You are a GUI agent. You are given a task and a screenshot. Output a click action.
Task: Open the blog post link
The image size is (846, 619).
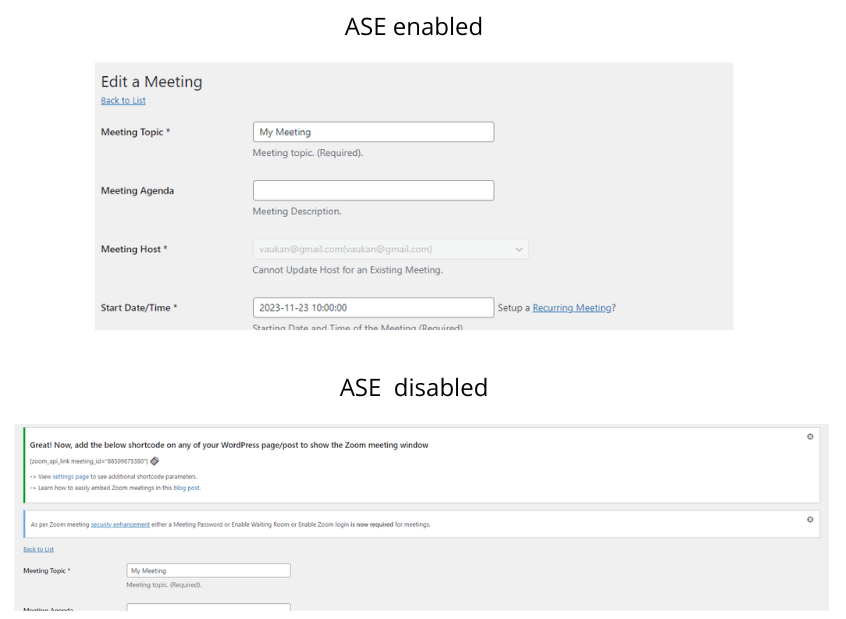point(187,488)
